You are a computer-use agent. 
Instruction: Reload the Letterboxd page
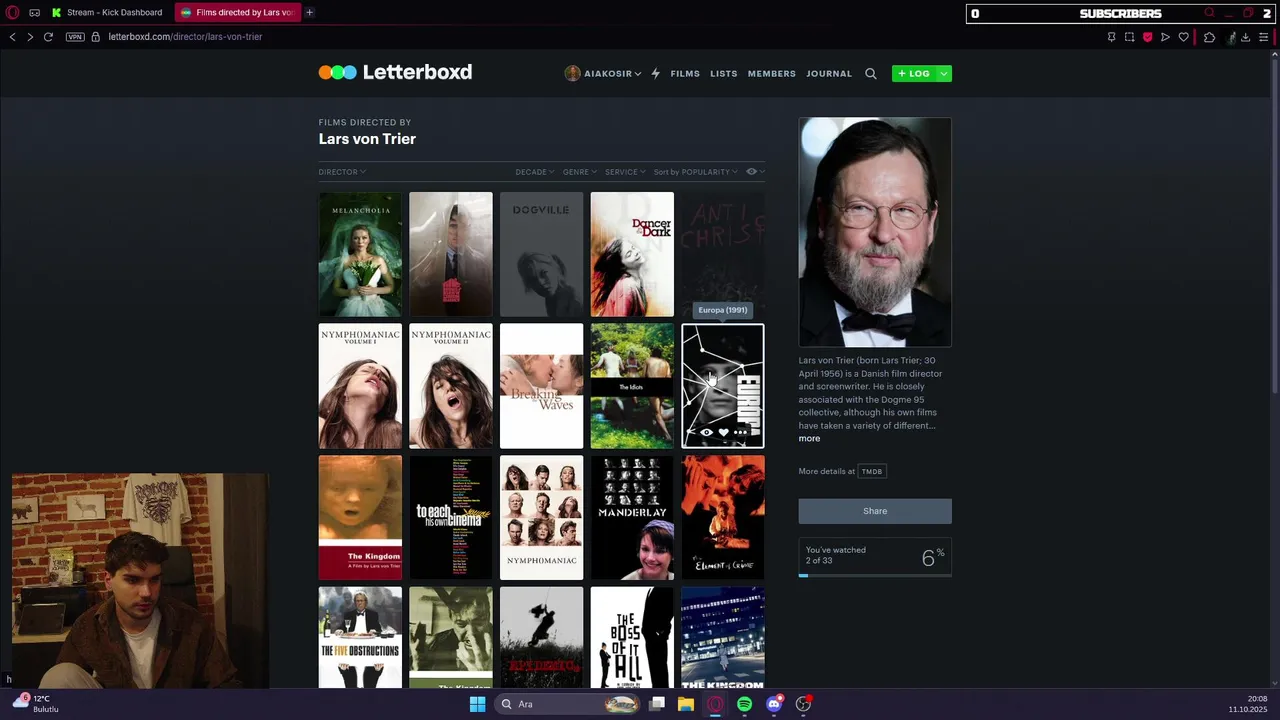[x=48, y=37]
